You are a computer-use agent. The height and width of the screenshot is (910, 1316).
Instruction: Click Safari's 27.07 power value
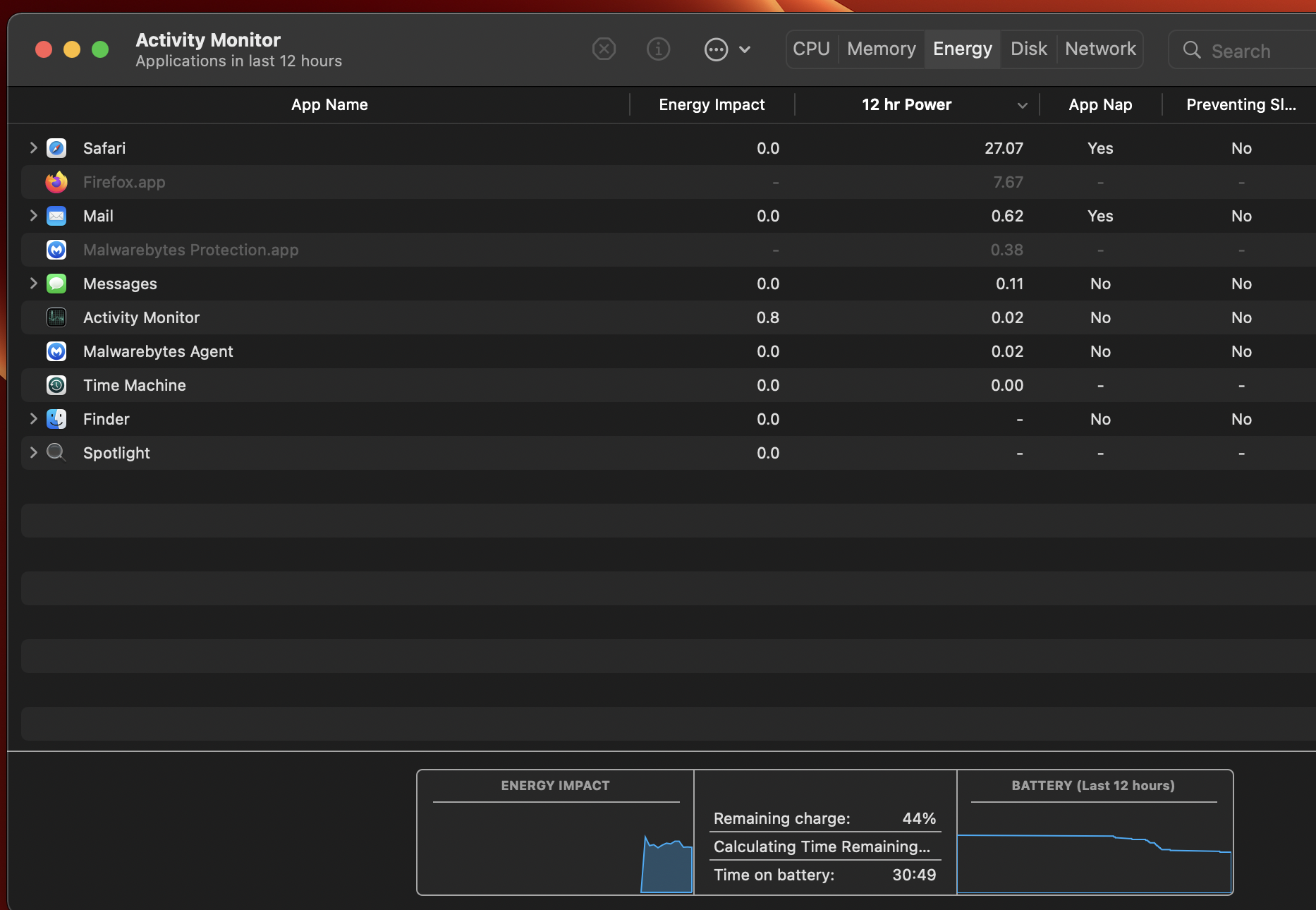click(x=1004, y=148)
